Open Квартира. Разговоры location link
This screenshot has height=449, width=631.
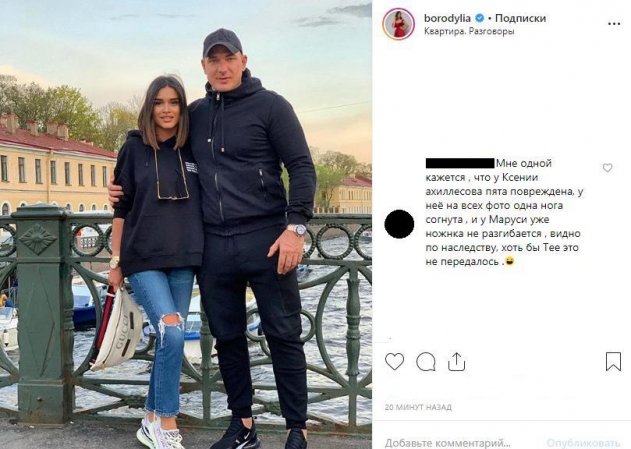(469, 31)
